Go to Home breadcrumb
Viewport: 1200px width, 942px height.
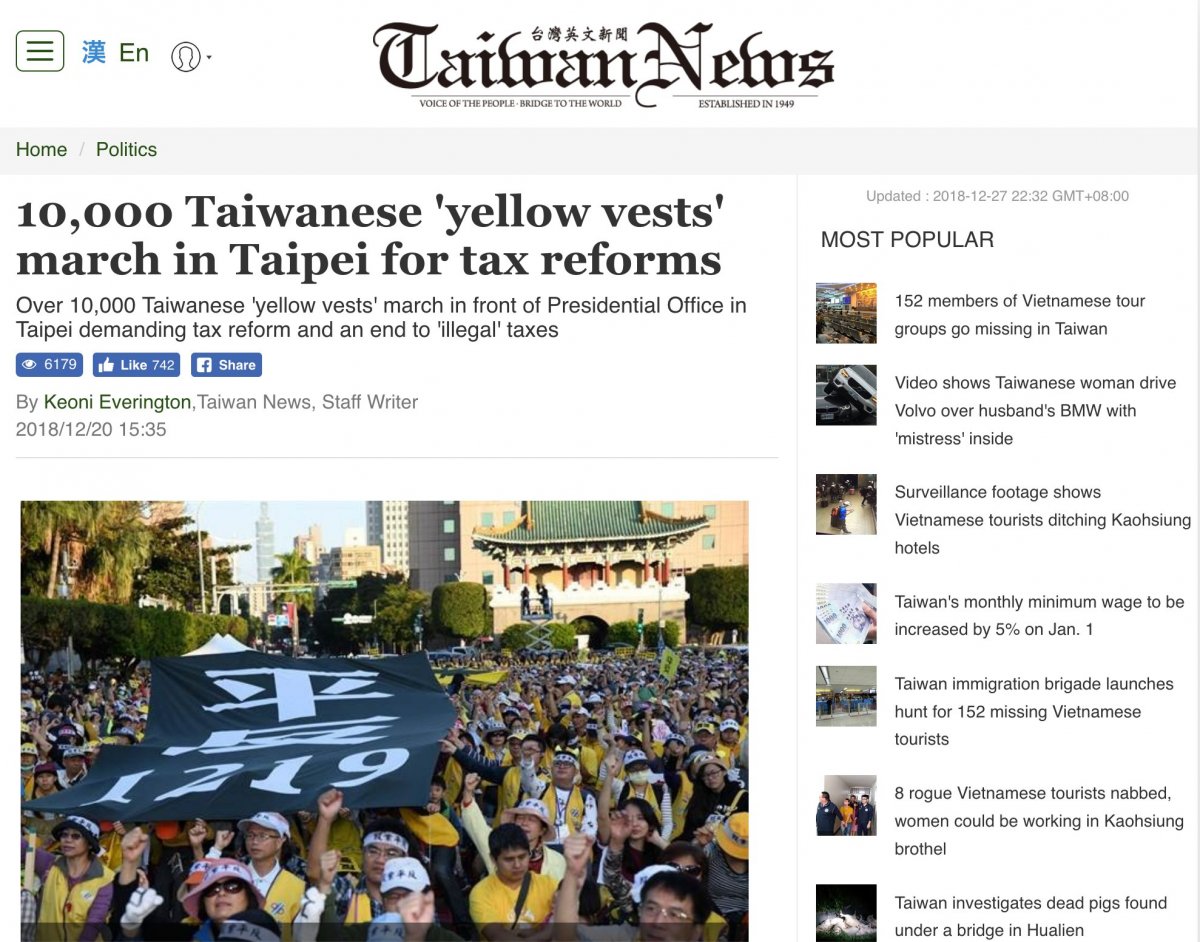41,149
